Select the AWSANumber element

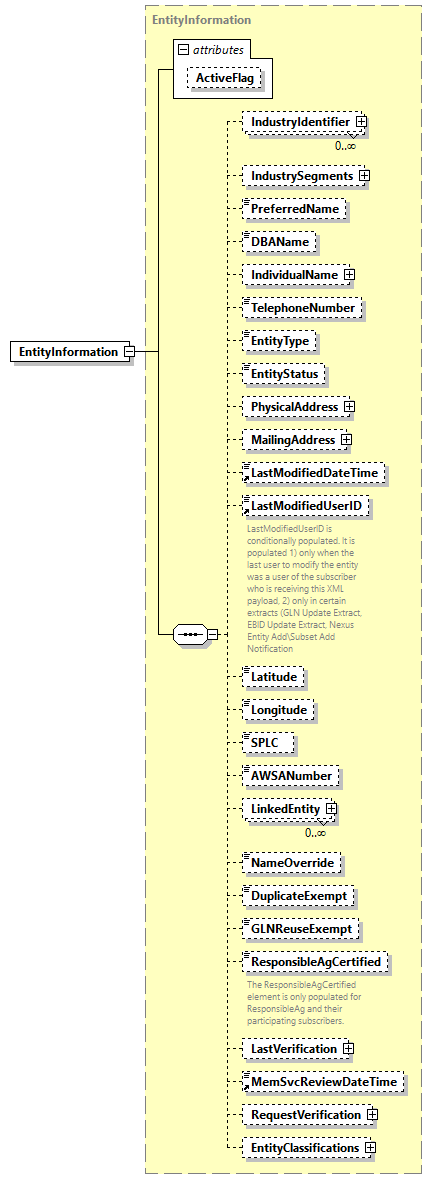290,775
